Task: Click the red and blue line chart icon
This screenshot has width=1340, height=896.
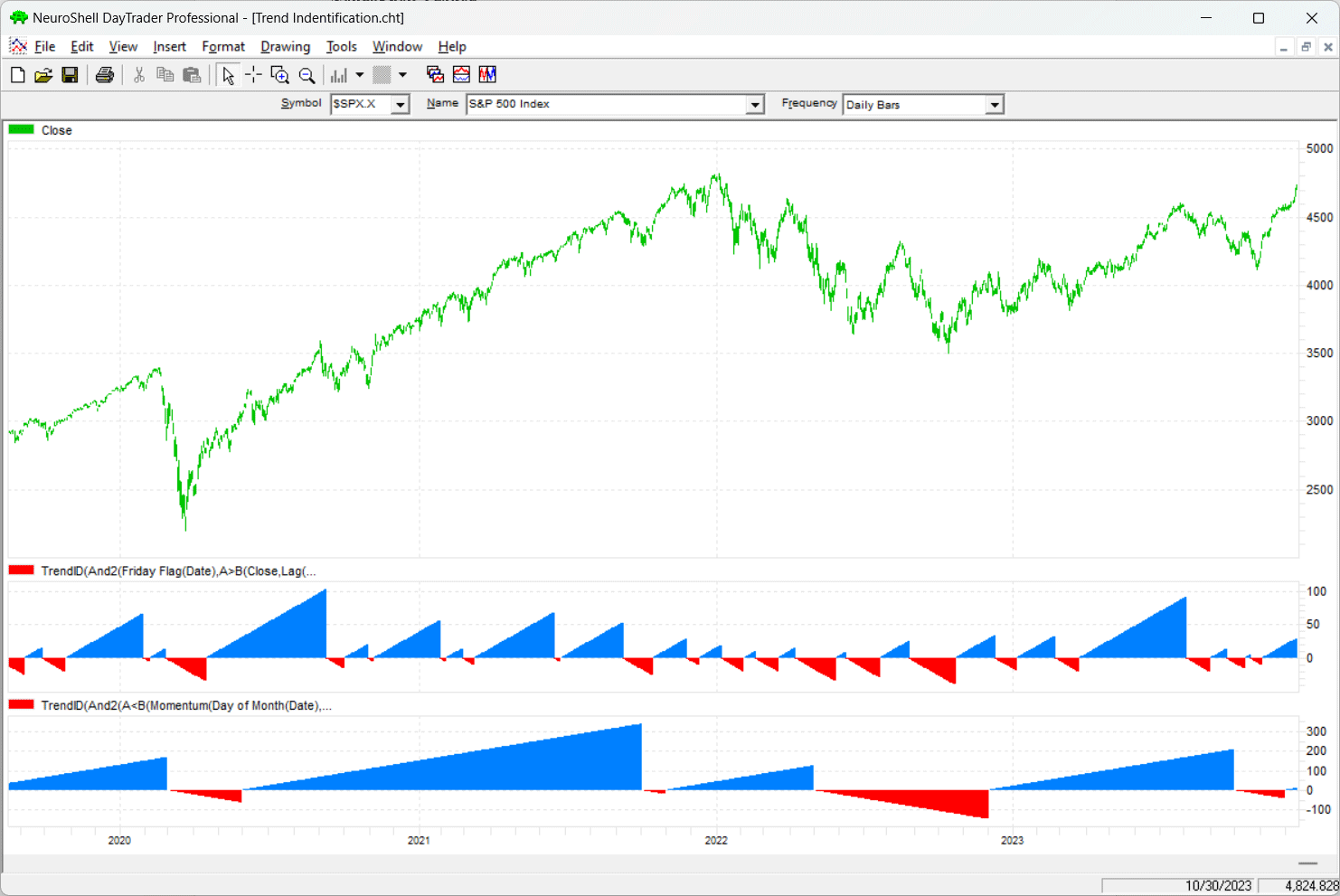Action: [x=461, y=75]
